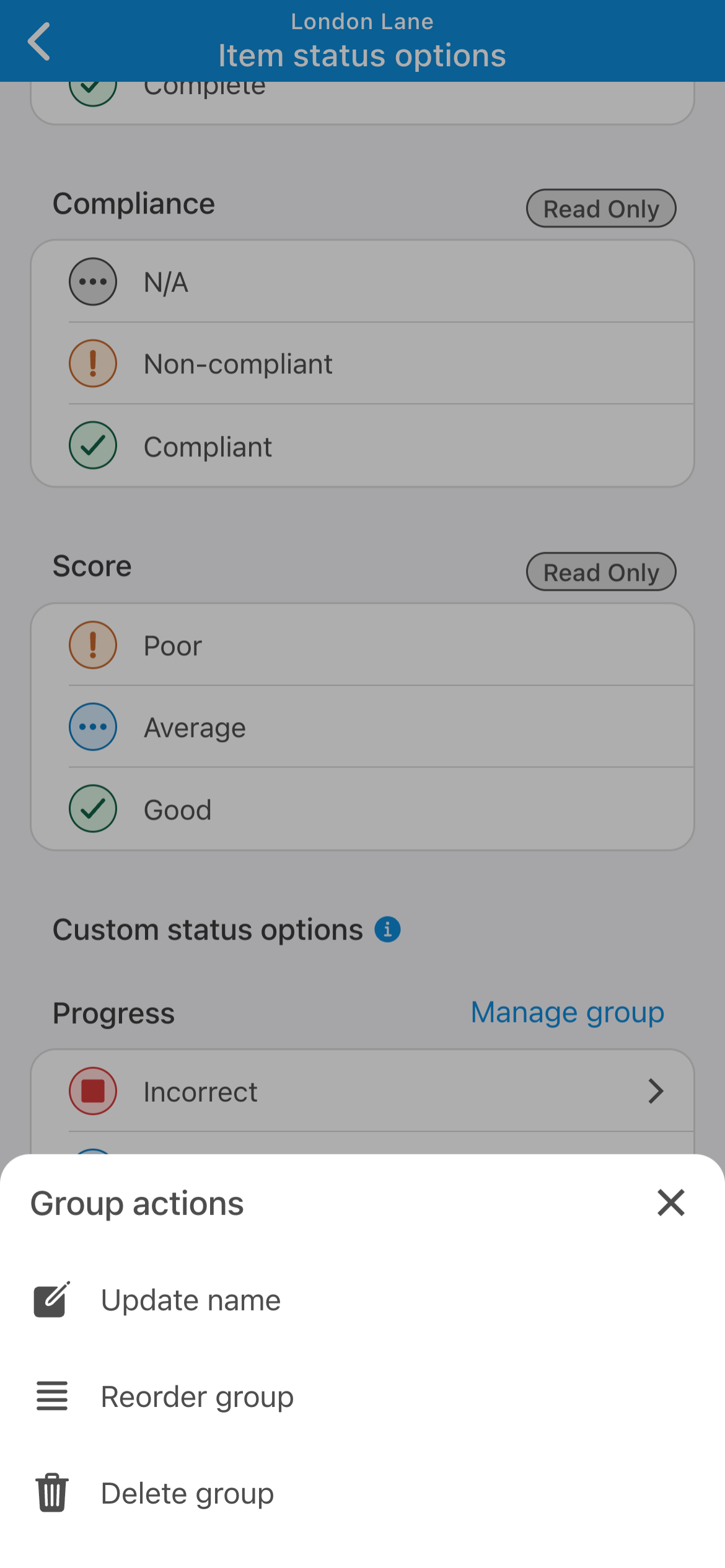
Task: Click the Delete group trash icon
Action: click(52, 1493)
